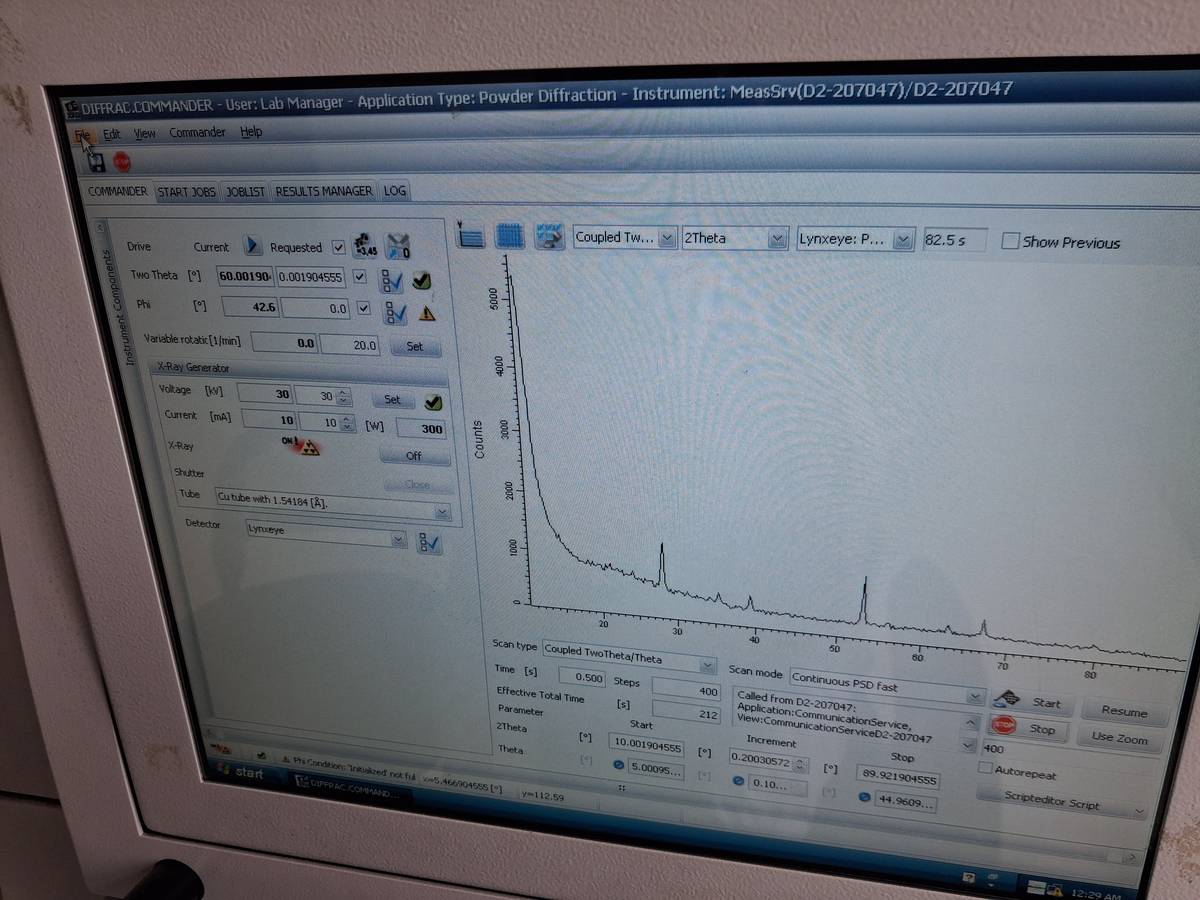Click the green checkmark in Two Theta row
This screenshot has width=1200, height=900.
coord(422,281)
